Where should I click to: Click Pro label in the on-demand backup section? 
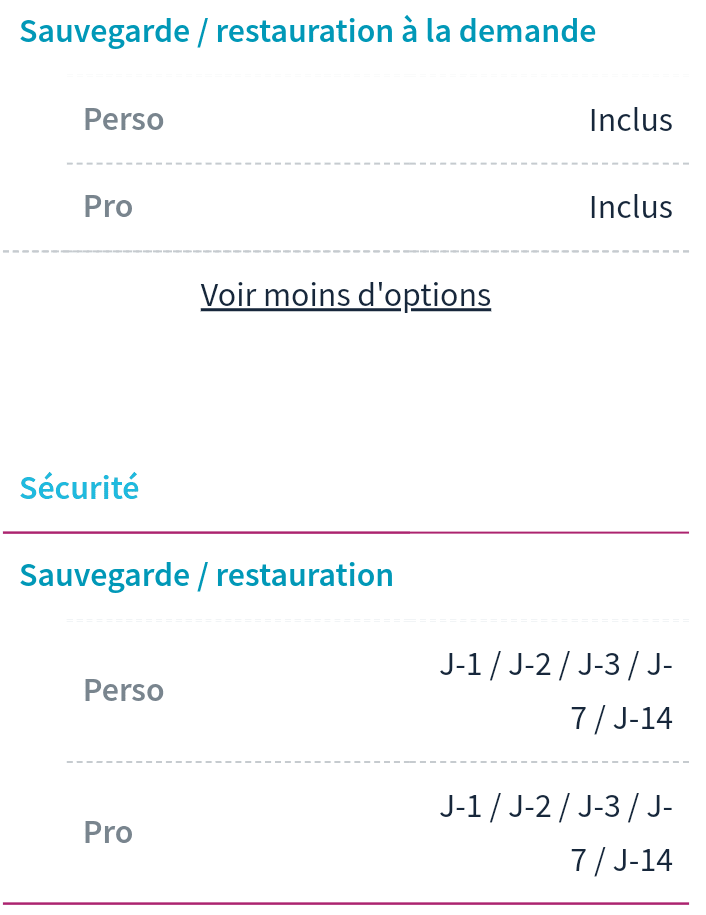point(108,206)
